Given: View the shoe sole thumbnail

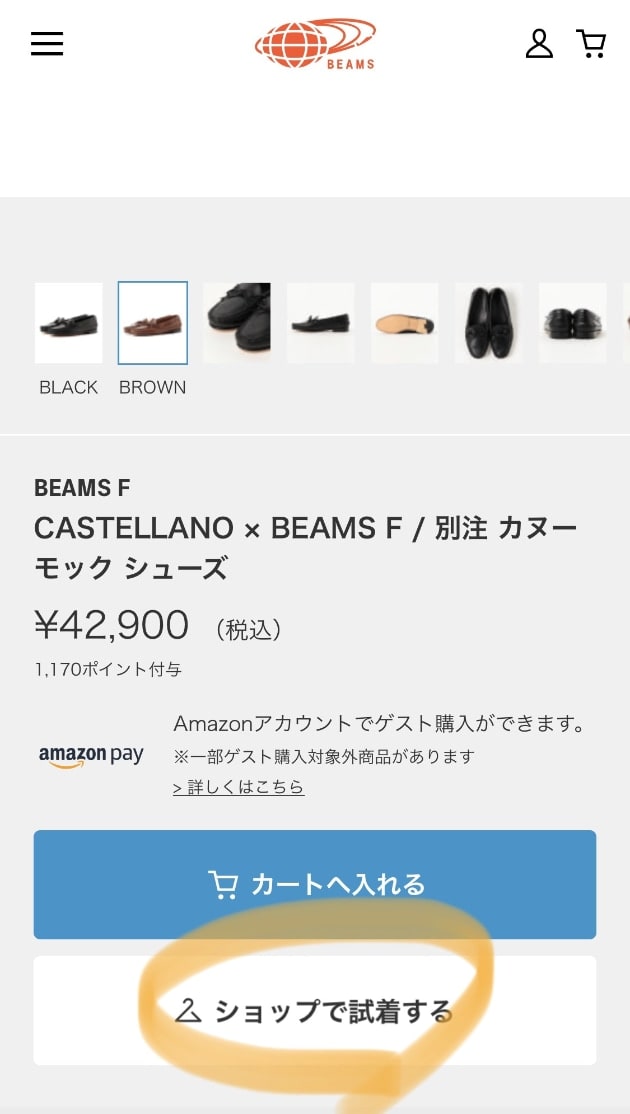Looking at the screenshot, I should [x=404, y=323].
